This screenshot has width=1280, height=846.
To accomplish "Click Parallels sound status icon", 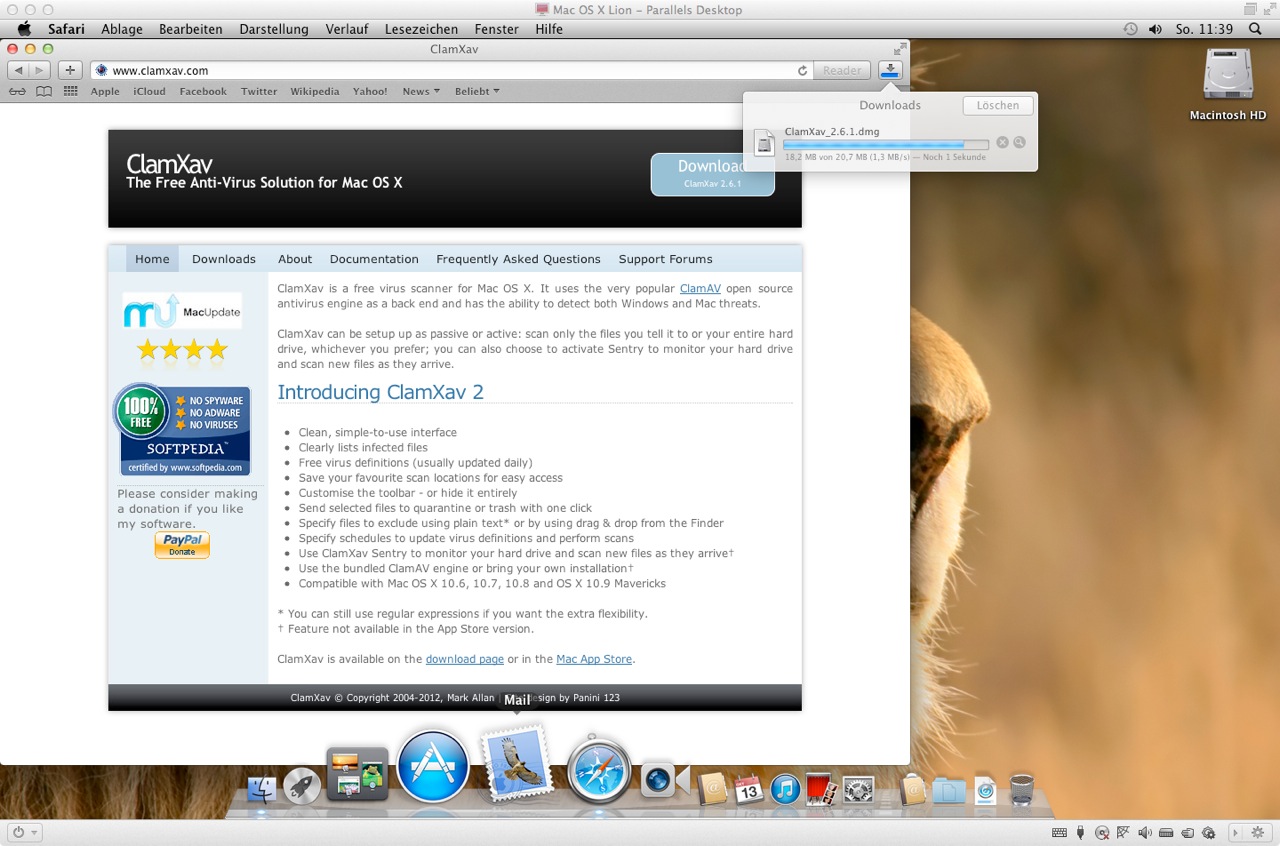I will pyautogui.click(x=1144, y=833).
